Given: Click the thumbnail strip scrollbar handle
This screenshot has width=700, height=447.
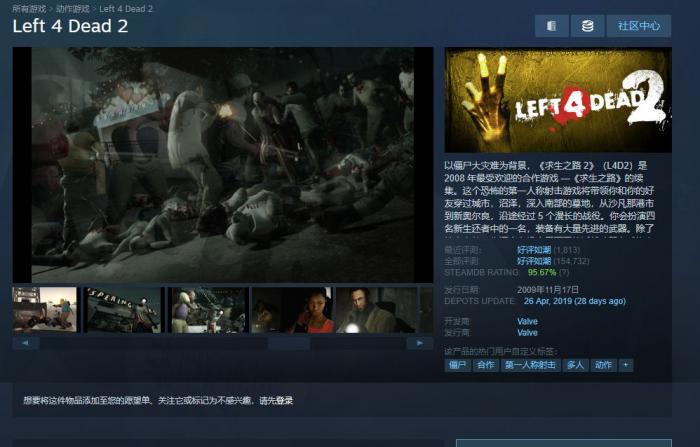Looking at the screenshot, I should click(289, 343).
